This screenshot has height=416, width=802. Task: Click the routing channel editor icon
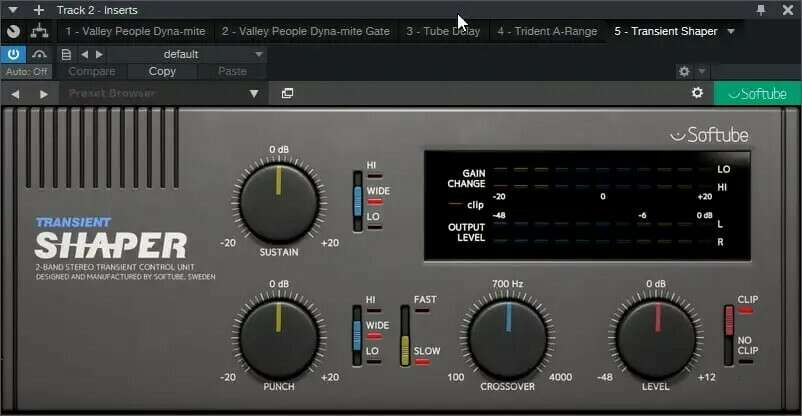coord(39,31)
